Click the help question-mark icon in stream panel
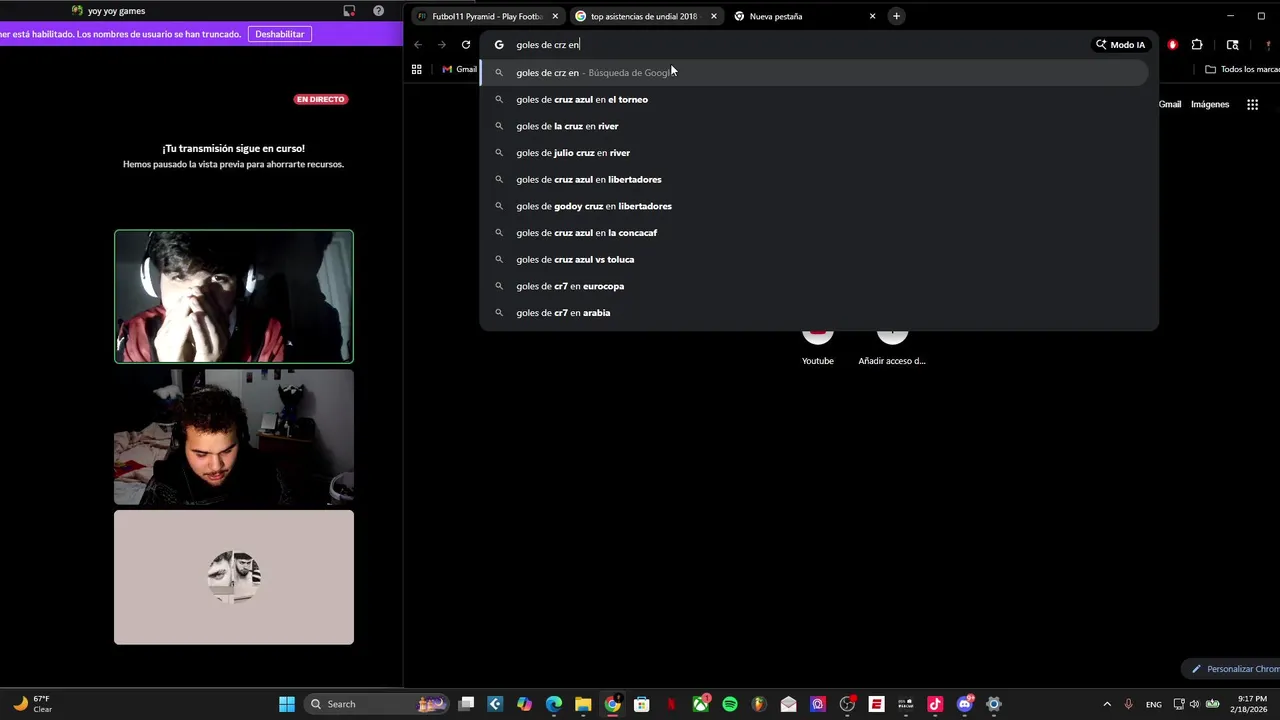1280x720 pixels. [x=378, y=11]
